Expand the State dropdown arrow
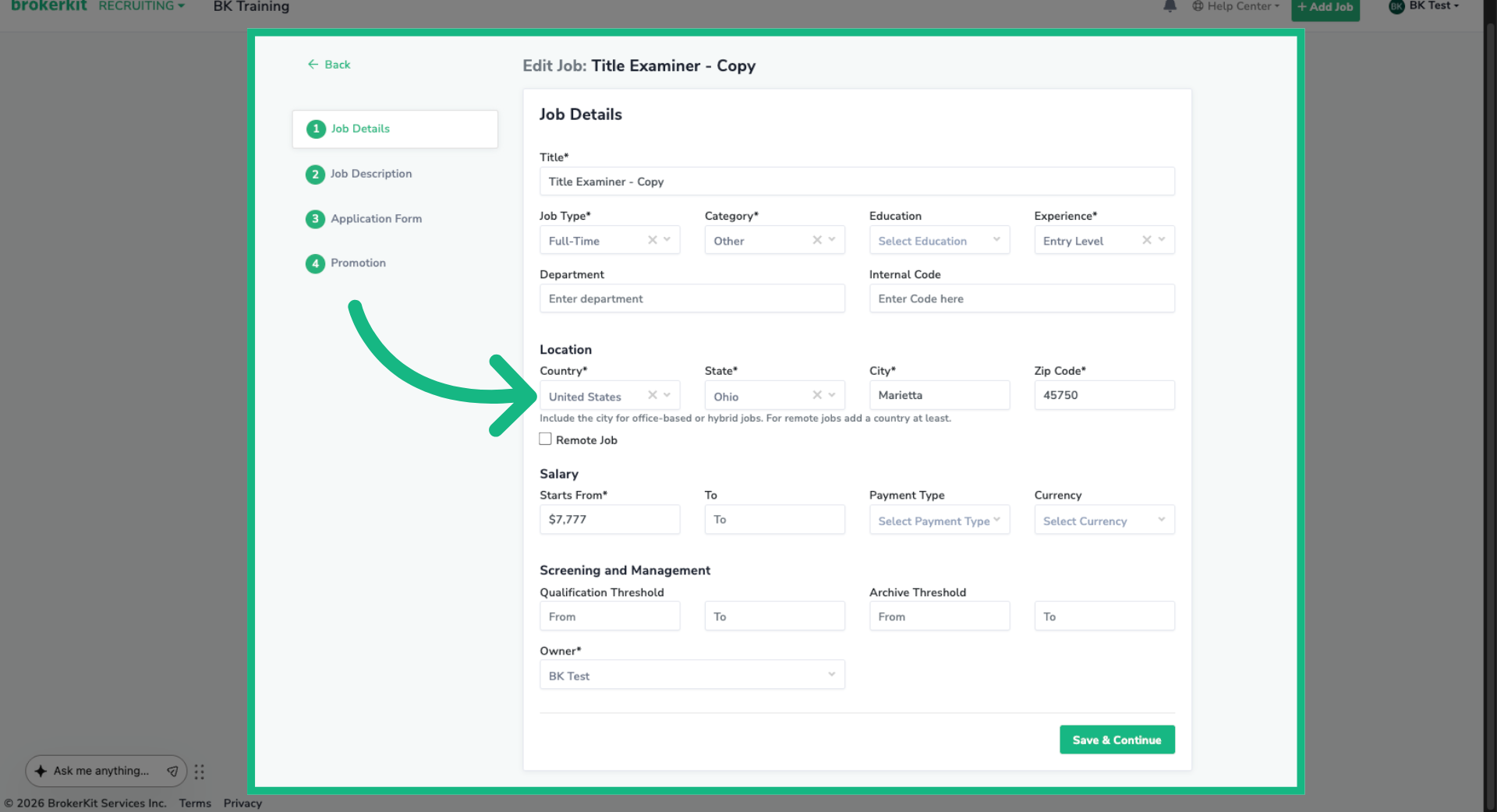The width and height of the screenshot is (1497, 812). [x=832, y=395]
